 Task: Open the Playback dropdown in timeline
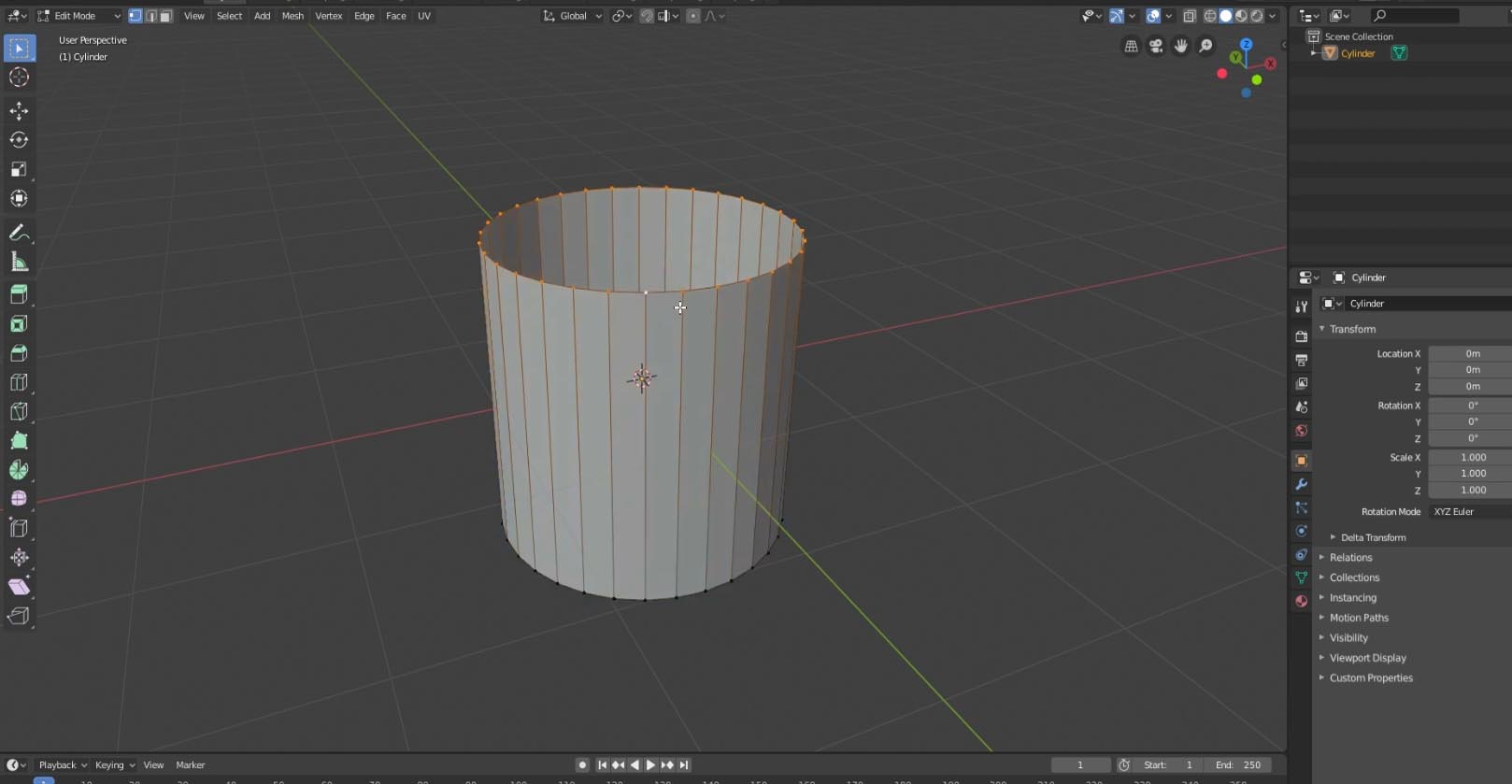(63, 765)
